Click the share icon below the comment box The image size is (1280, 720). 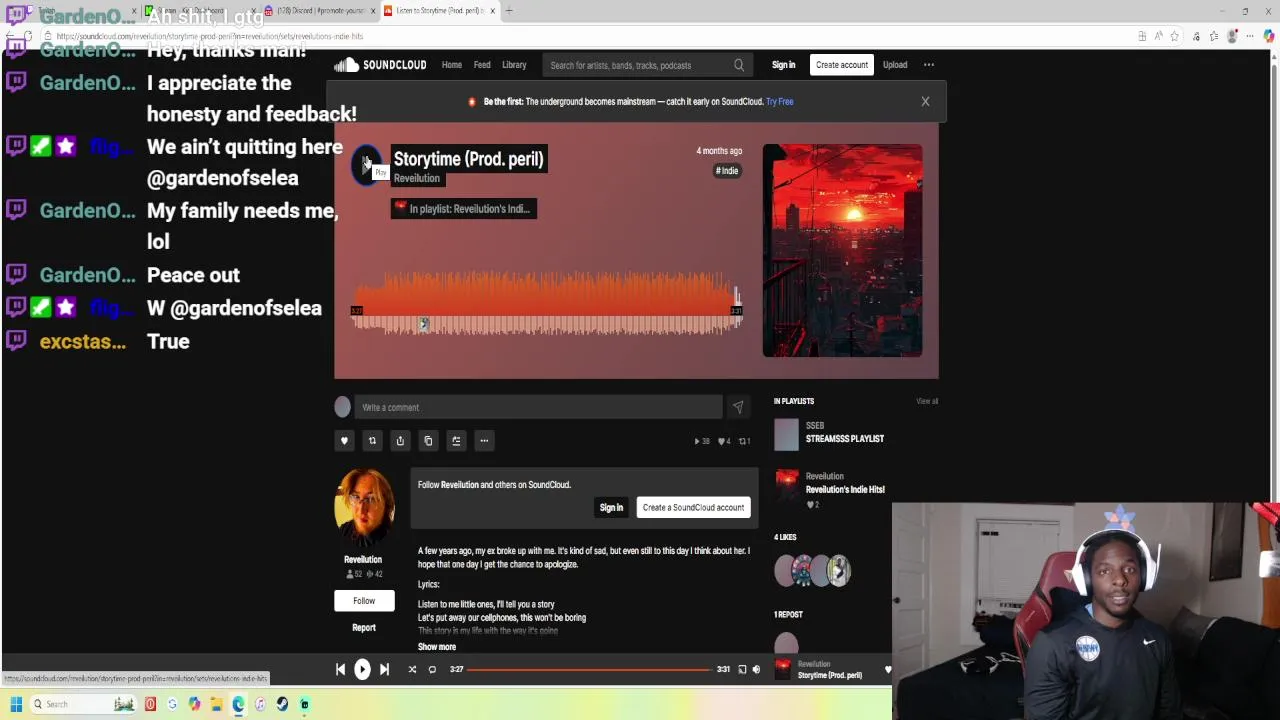click(x=400, y=441)
